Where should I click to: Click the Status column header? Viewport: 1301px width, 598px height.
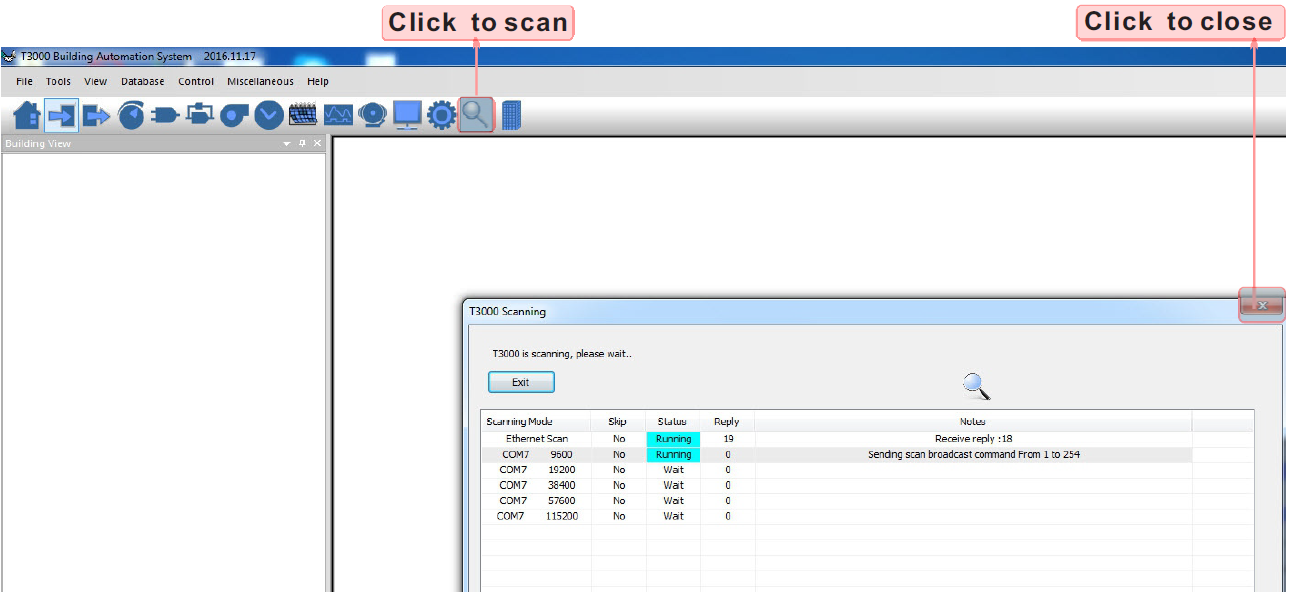tap(673, 422)
